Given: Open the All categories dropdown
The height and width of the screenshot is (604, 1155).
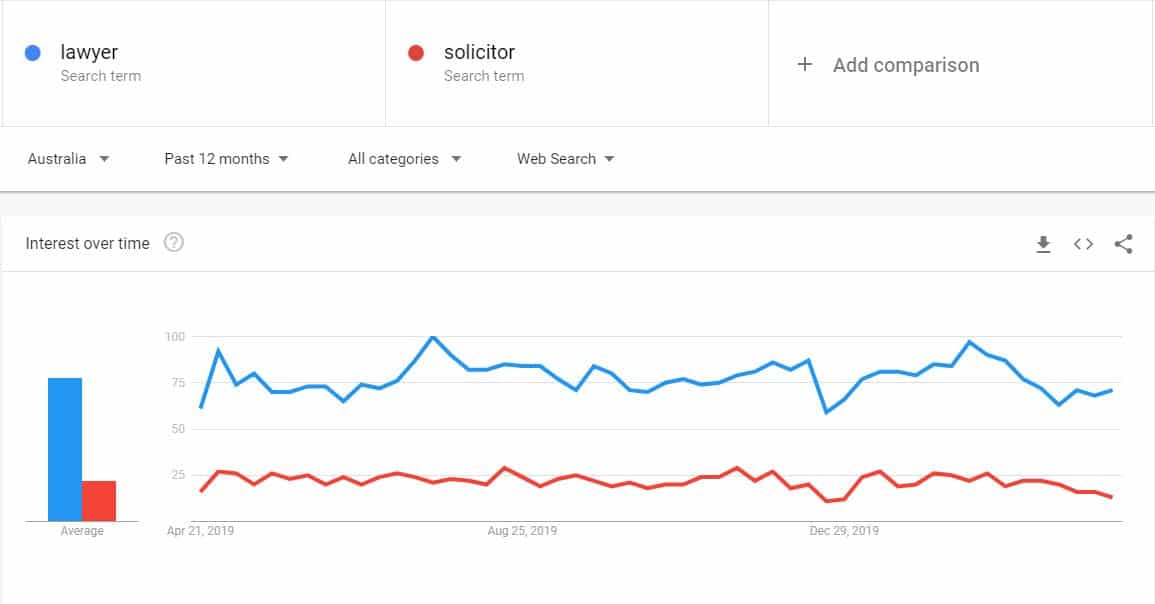Looking at the screenshot, I should click(x=404, y=159).
